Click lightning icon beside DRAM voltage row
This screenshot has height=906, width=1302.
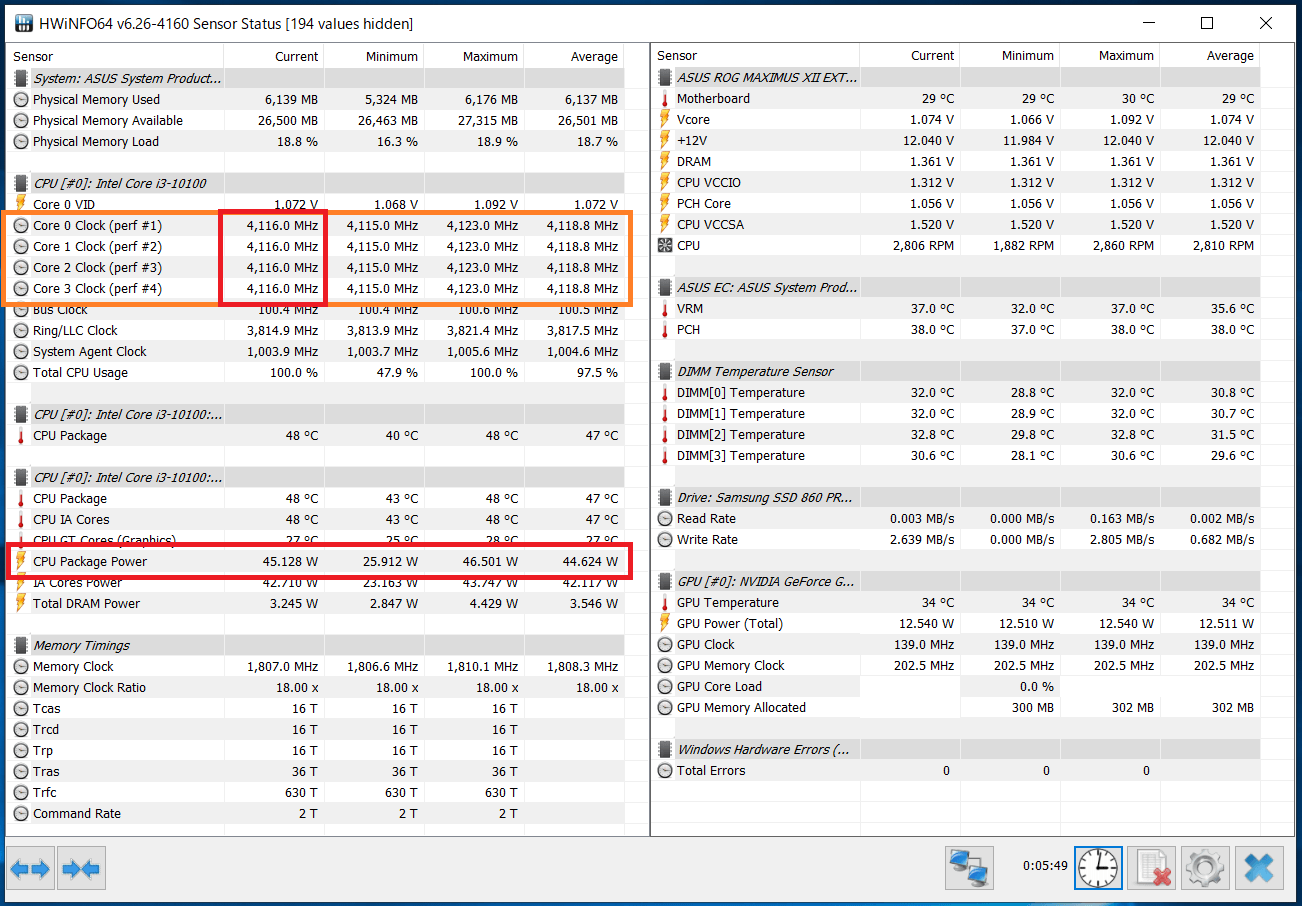665,162
